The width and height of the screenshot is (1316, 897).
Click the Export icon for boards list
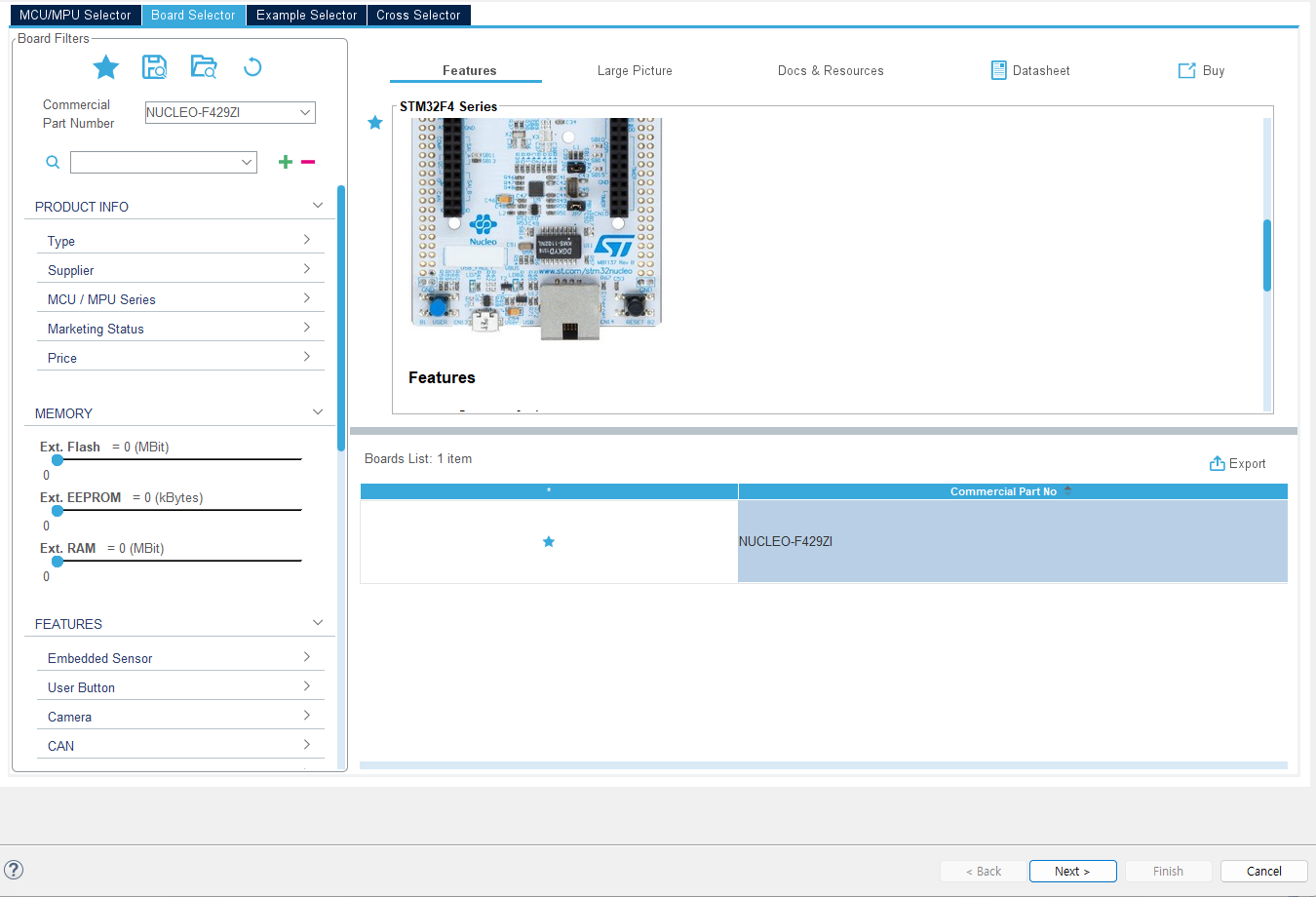click(1217, 463)
